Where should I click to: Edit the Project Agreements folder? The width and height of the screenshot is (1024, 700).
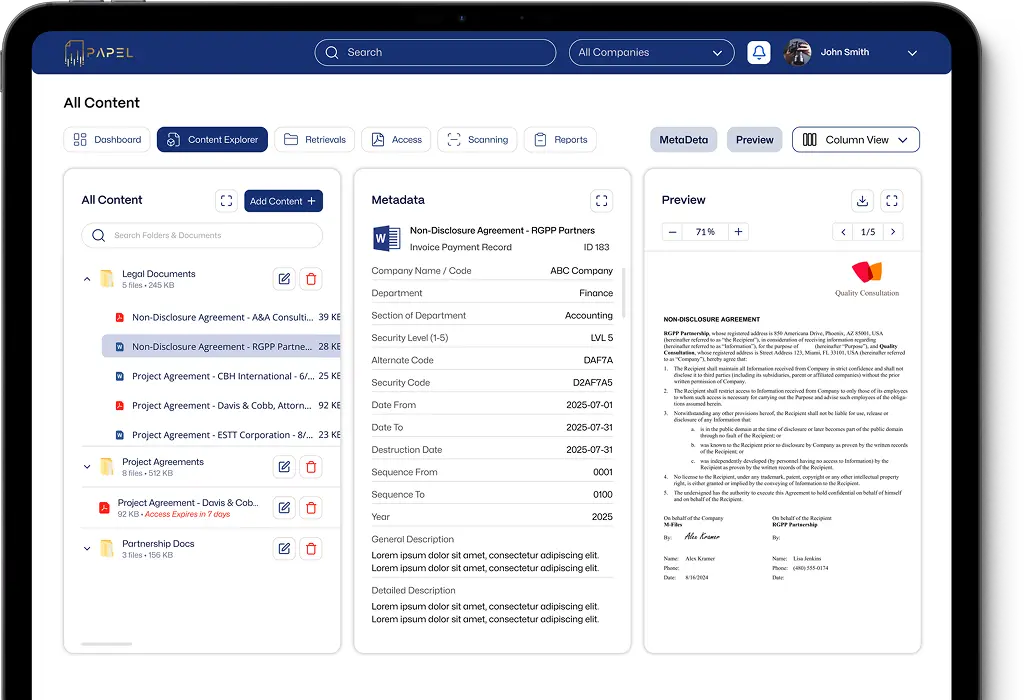pos(284,467)
